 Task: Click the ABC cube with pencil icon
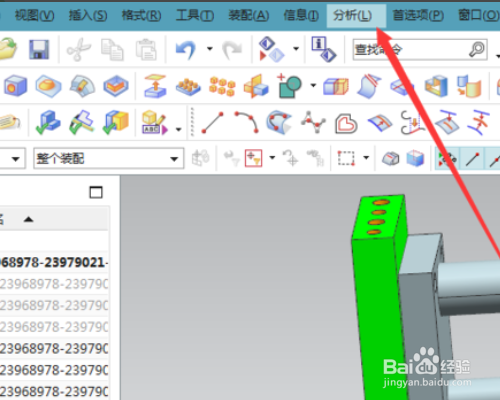[x=155, y=122]
